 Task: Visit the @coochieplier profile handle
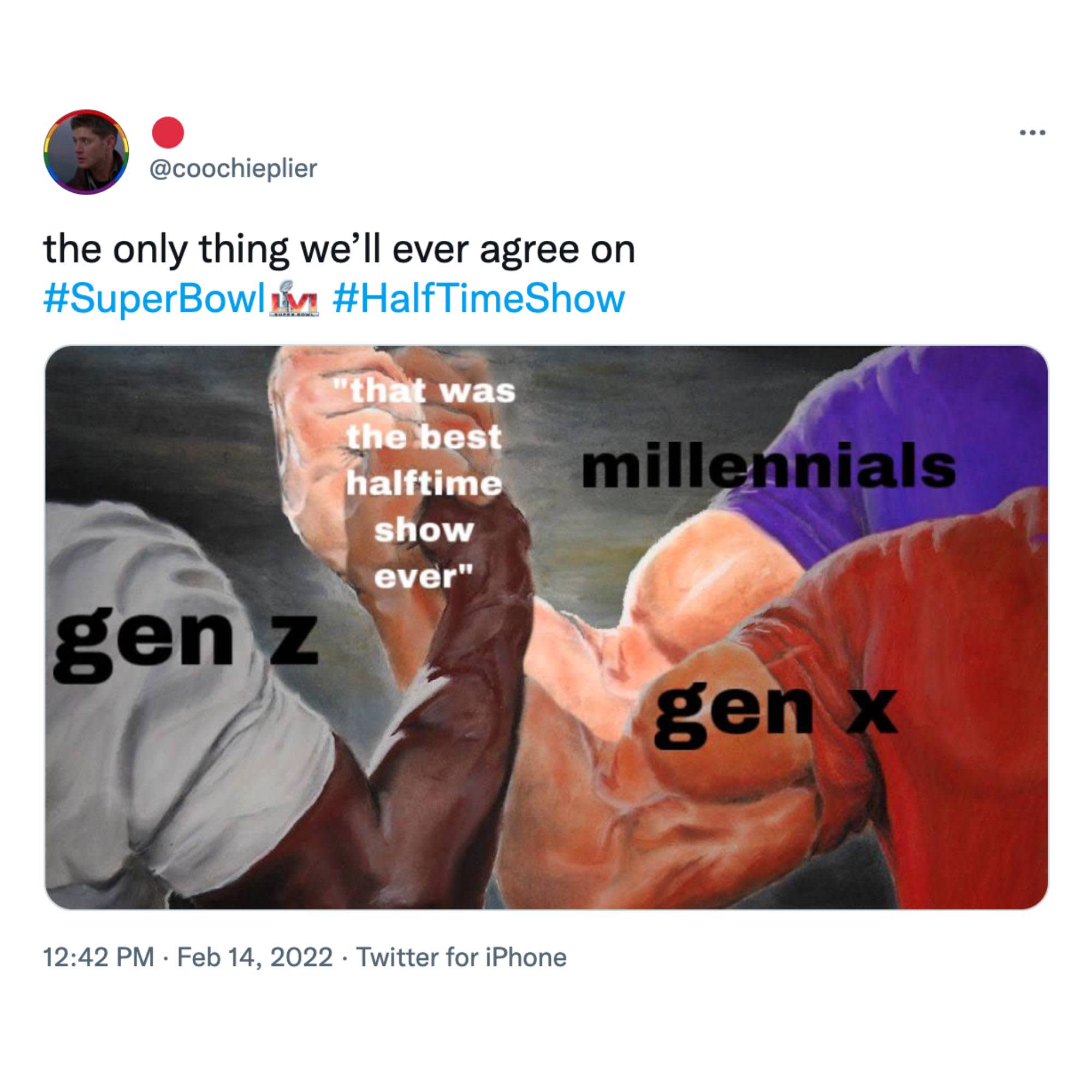click(233, 168)
